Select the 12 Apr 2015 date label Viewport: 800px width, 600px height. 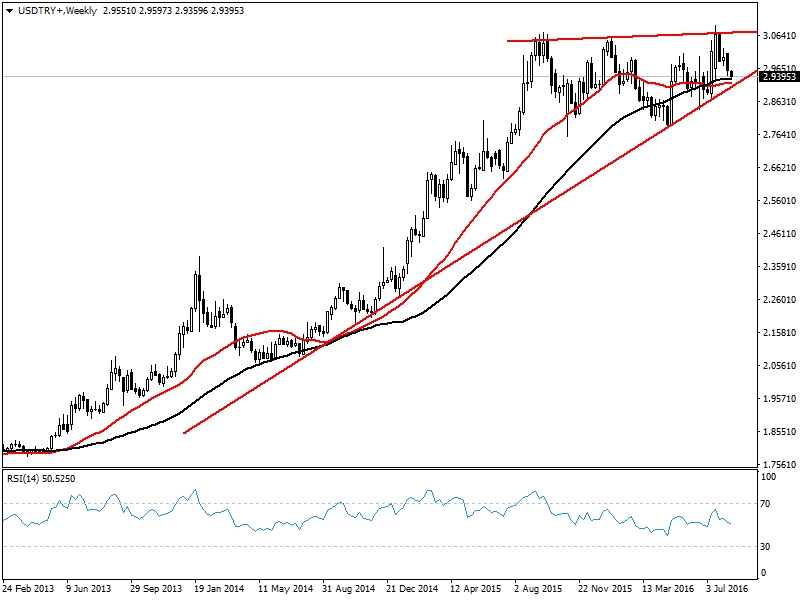tap(476, 588)
